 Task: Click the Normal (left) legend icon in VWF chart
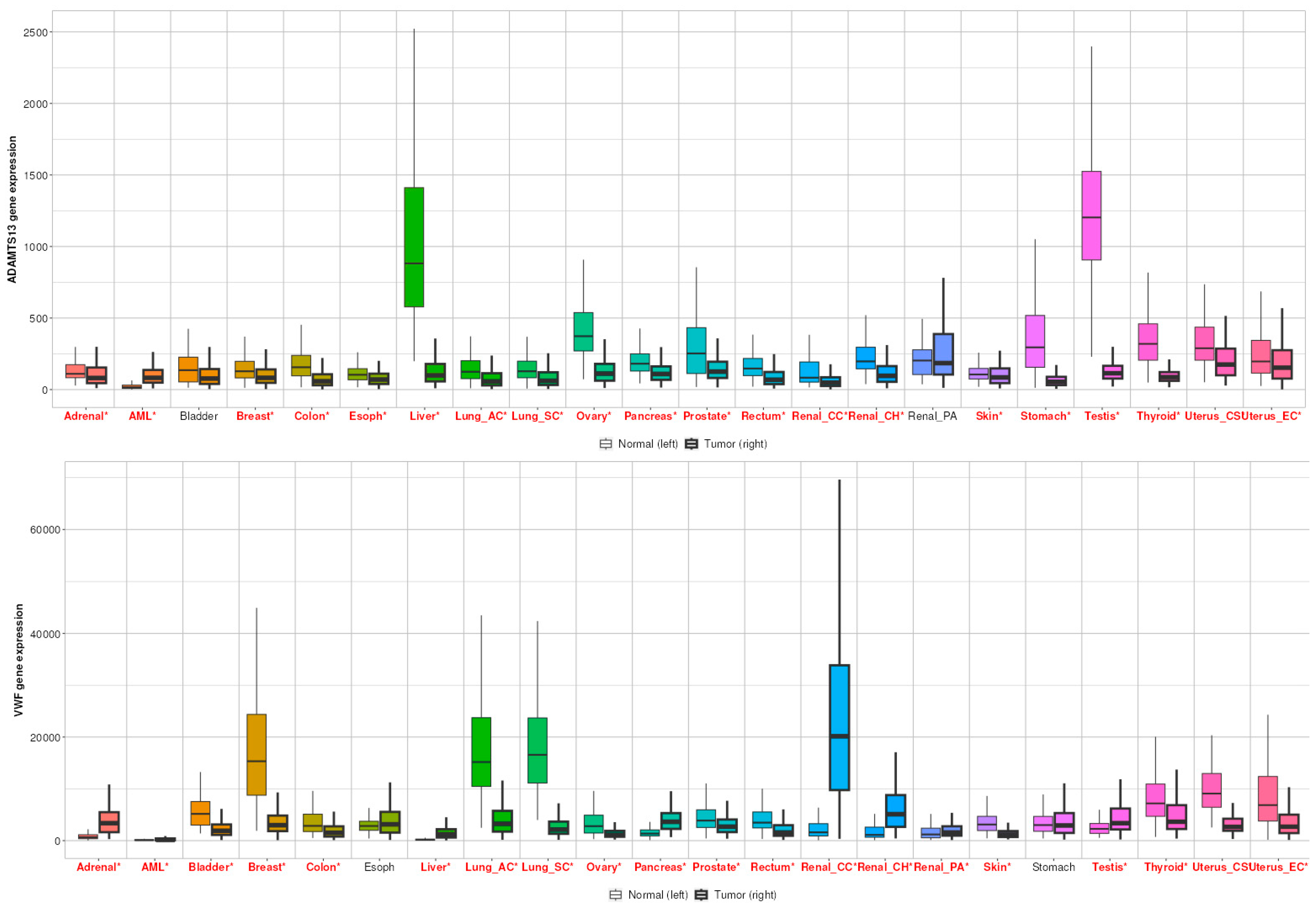click(x=615, y=895)
